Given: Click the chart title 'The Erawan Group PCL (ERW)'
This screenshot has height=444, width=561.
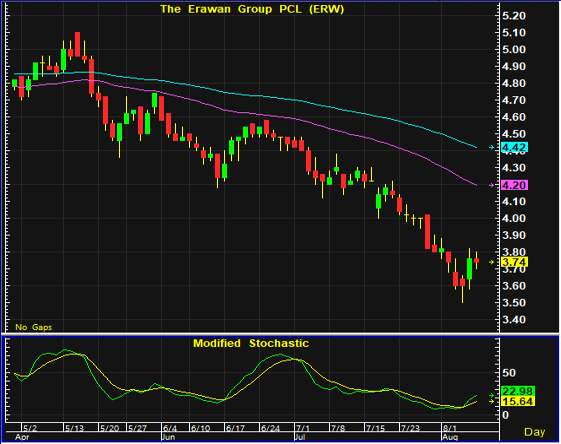Looking at the screenshot, I should tap(252, 9).
